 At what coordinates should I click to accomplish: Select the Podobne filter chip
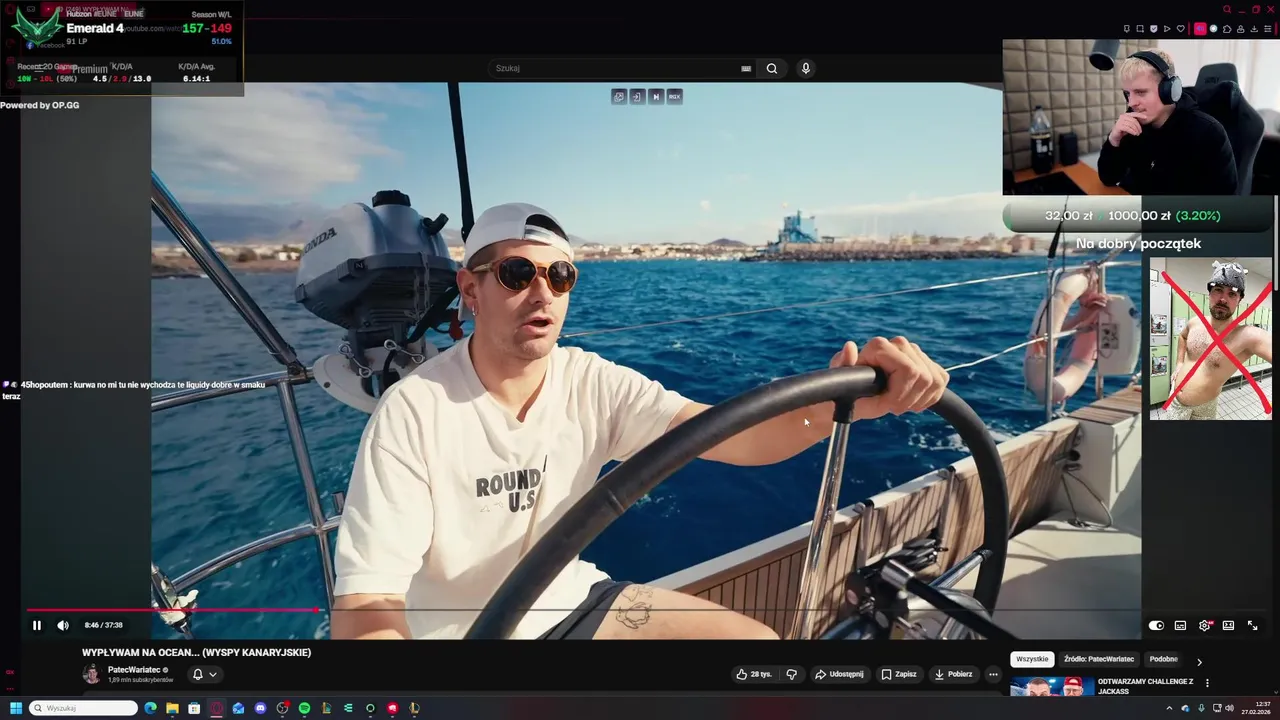1163,659
